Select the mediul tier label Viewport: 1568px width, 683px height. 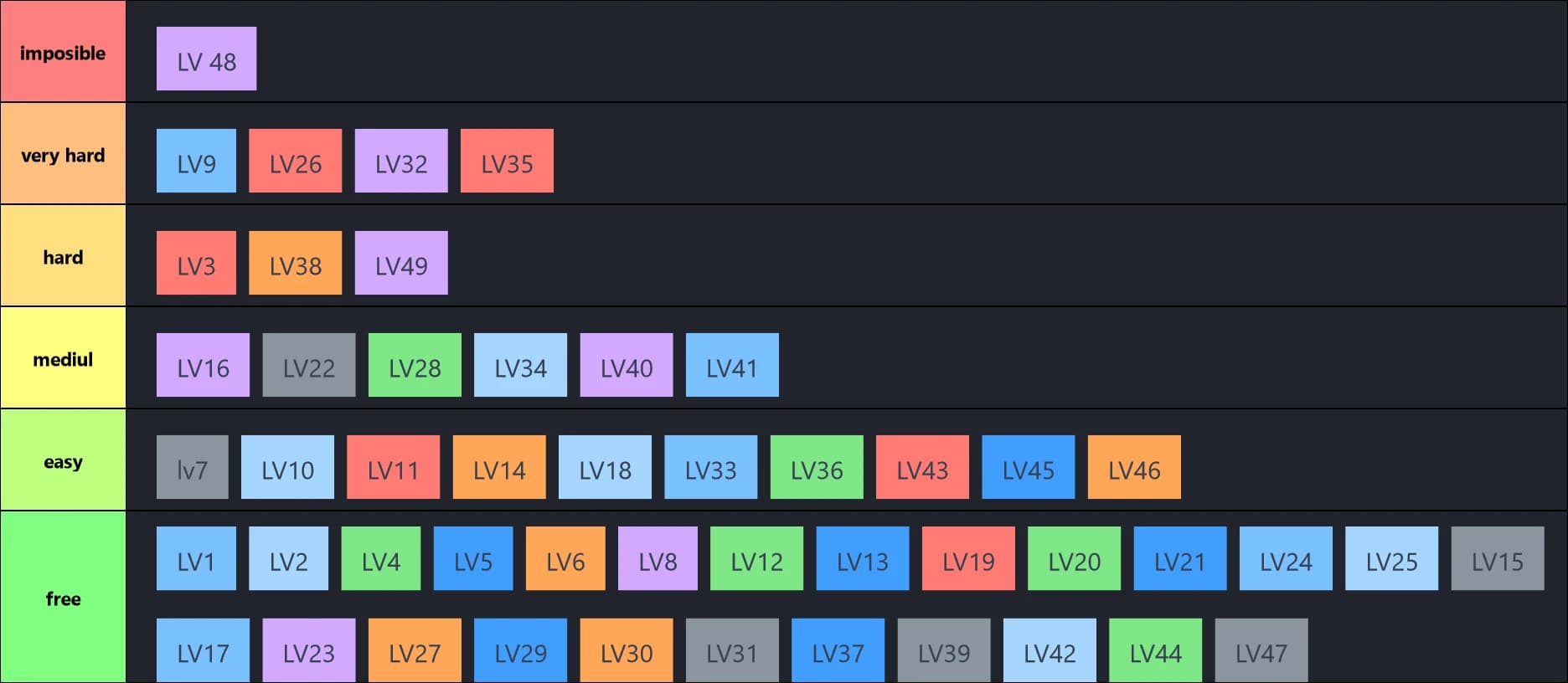[63, 358]
